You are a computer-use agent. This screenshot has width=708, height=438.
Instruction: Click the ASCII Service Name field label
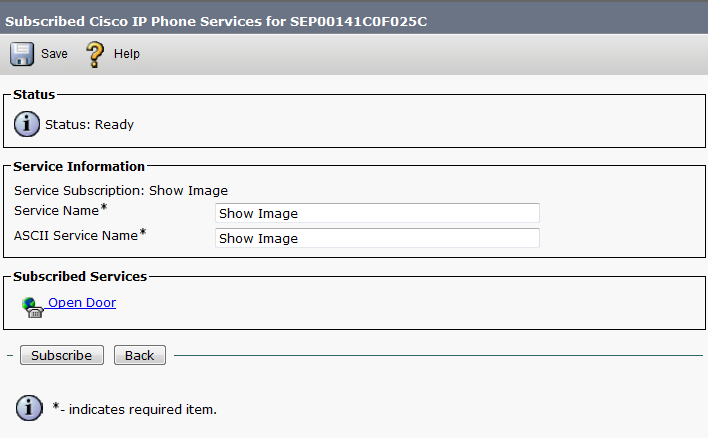click(x=76, y=237)
